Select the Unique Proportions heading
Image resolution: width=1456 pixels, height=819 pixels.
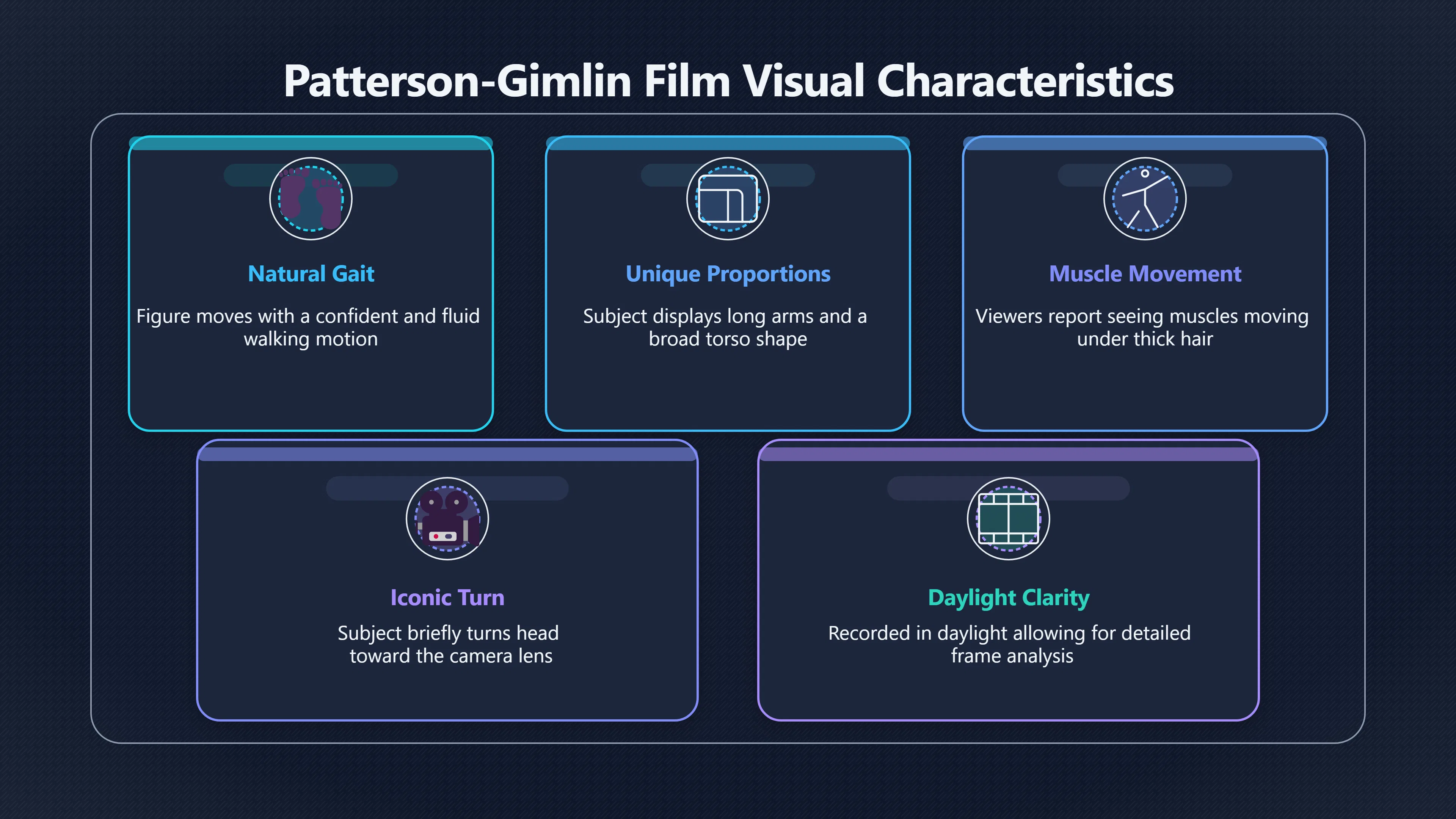tap(728, 274)
